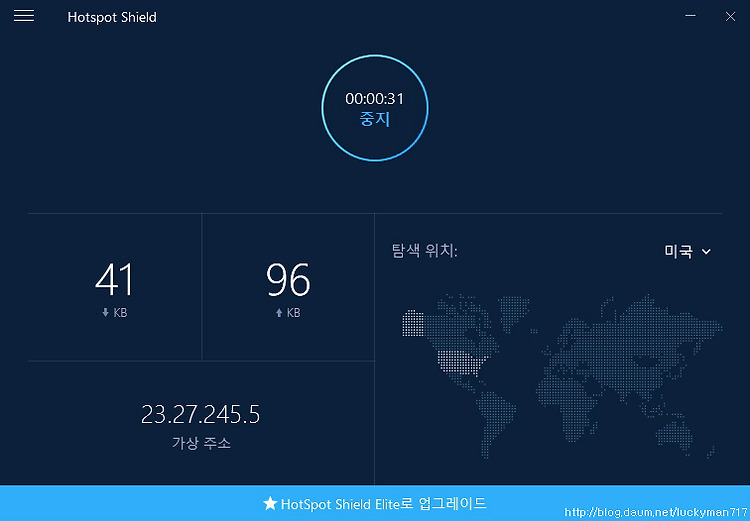The image size is (750, 521).
Task: Select the virtual IP address 23.27.245.5
Action: click(200, 414)
